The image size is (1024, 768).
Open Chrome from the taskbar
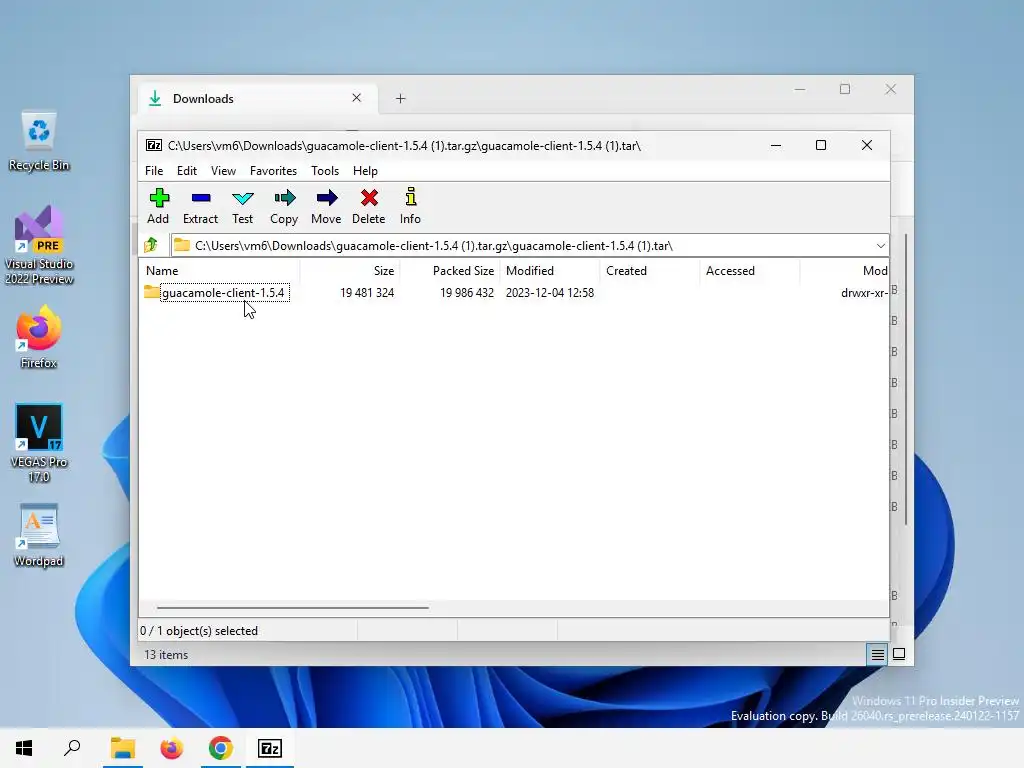pos(221,748)
